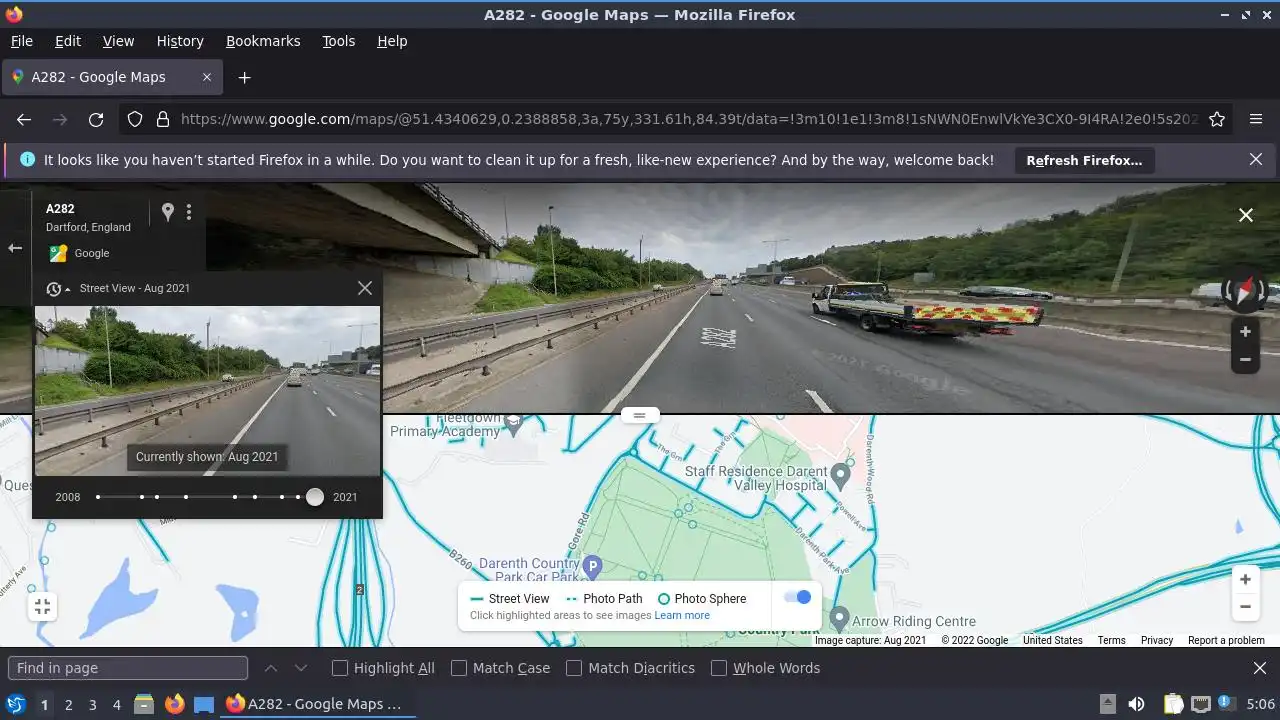Select the first timeline point near 2008
Viewport: 1280px width, 720px height.
(98, 497)
